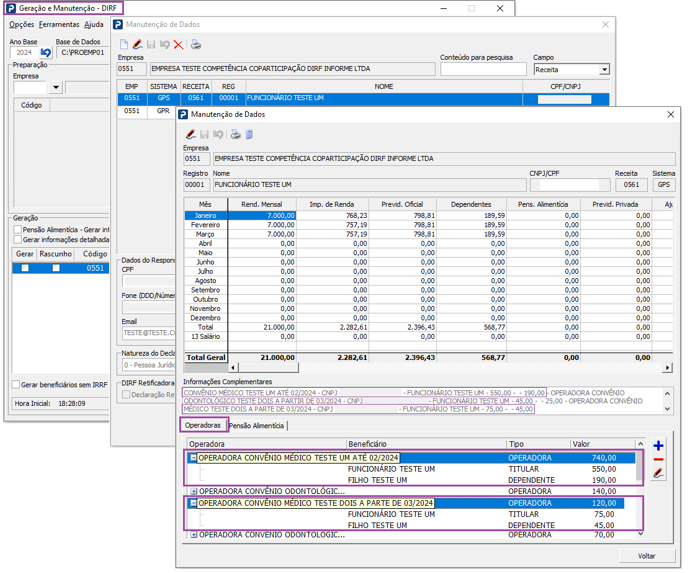The height and width of the screenshot is (573, 691).
Task: Click the book icon in front window toolbar
Action: coord(249,134)
